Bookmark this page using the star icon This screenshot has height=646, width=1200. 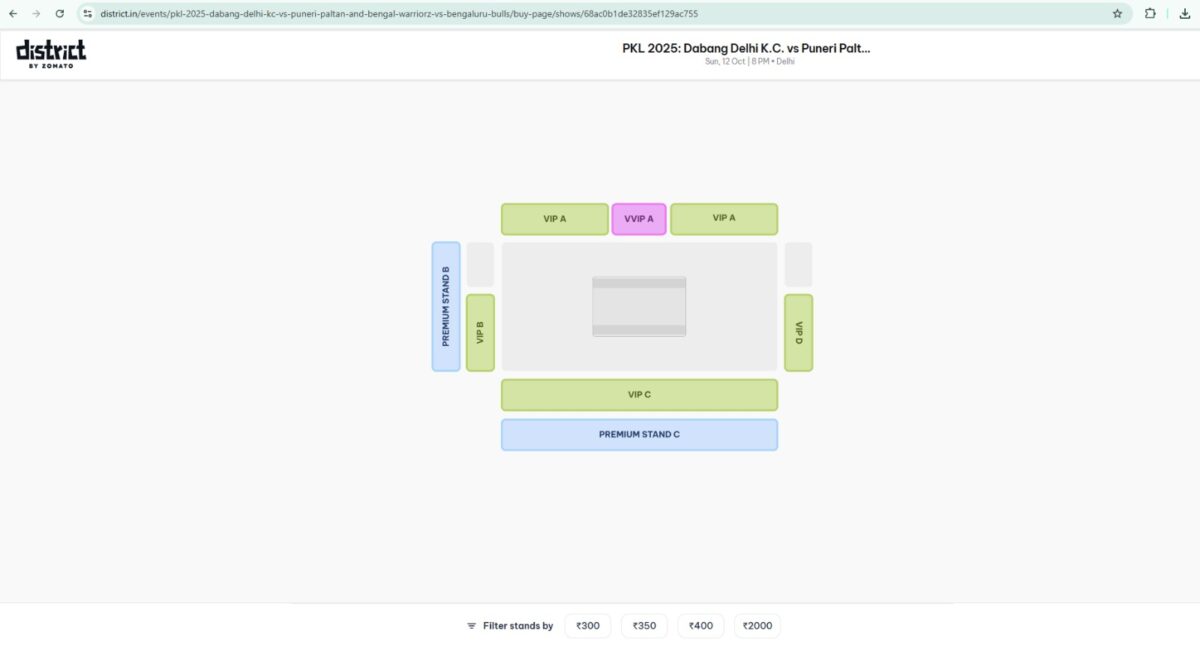[x=1117, y=14]
